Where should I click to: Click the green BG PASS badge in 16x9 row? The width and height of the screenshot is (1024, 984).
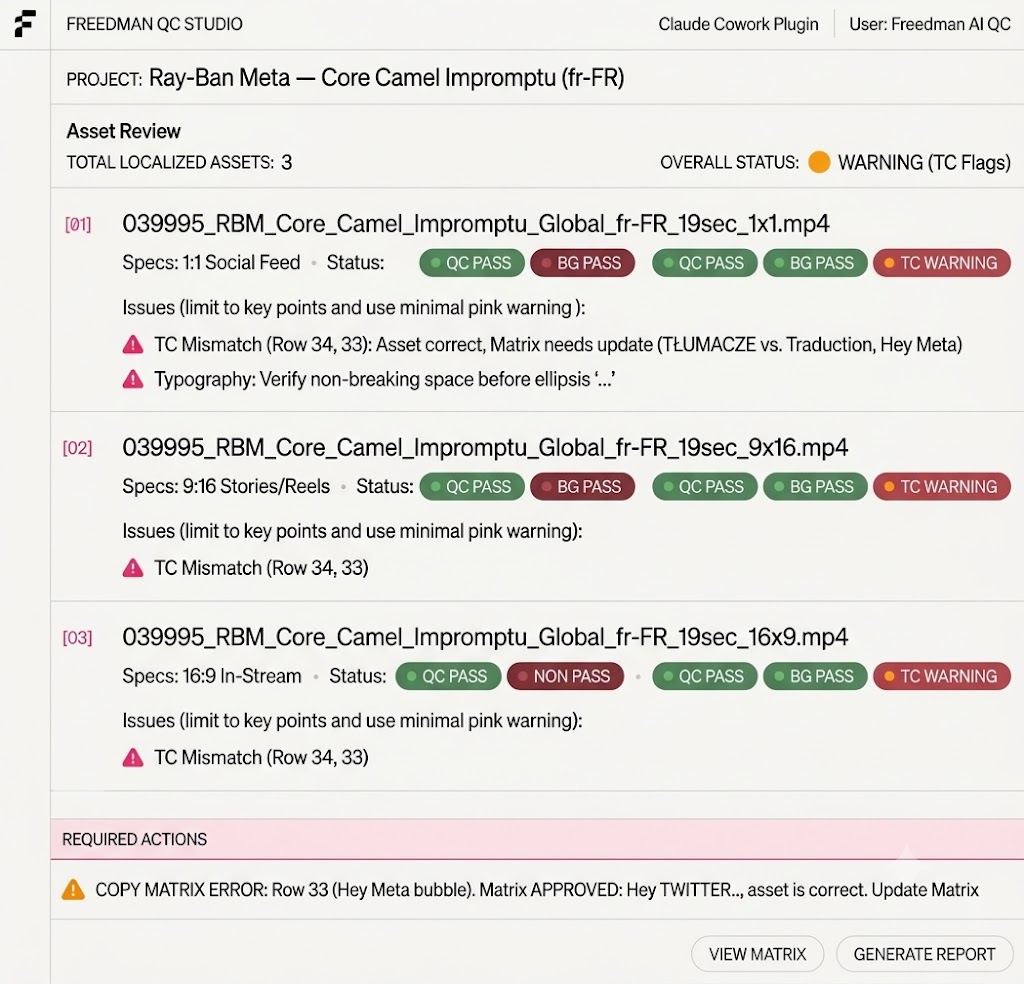(x=815, y=676)
